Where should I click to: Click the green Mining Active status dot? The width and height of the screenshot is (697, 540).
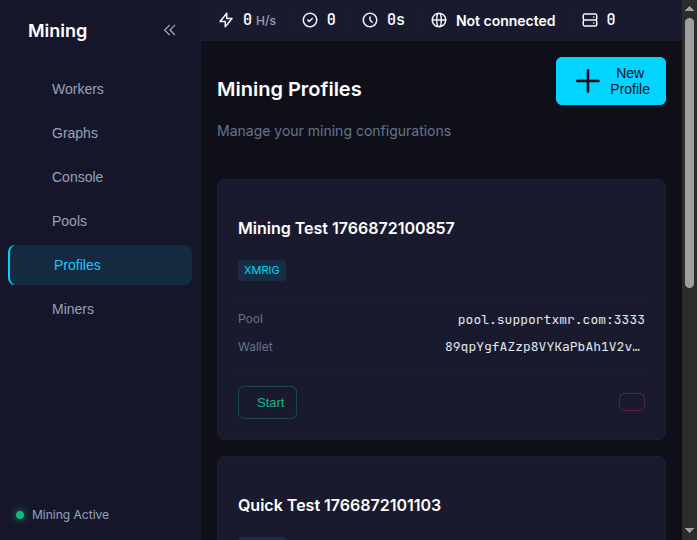(20, 515)
